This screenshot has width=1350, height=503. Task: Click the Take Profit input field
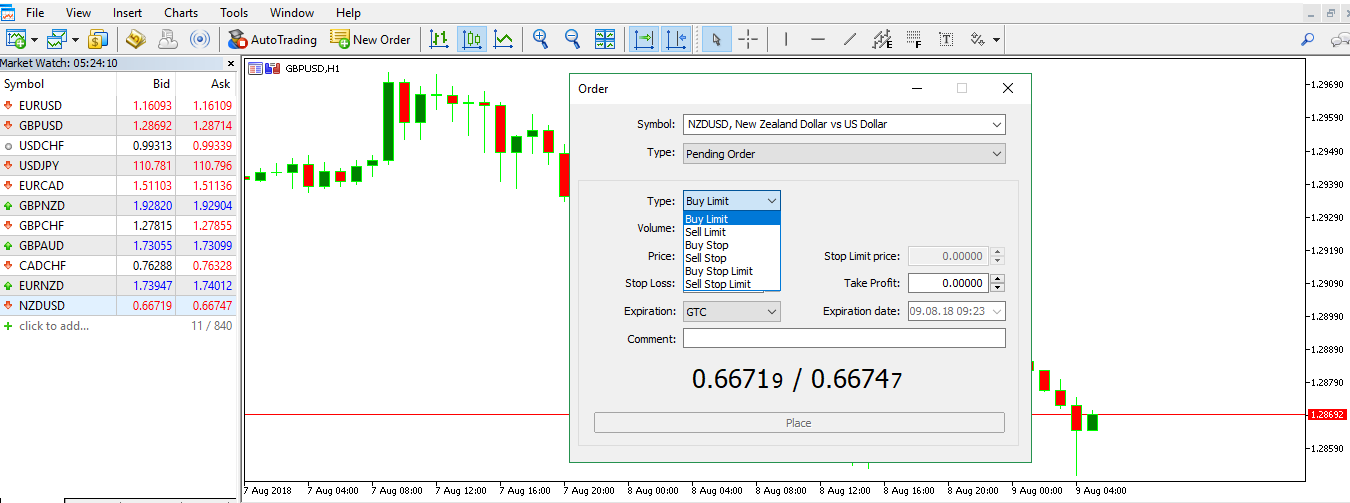[948, 283]
